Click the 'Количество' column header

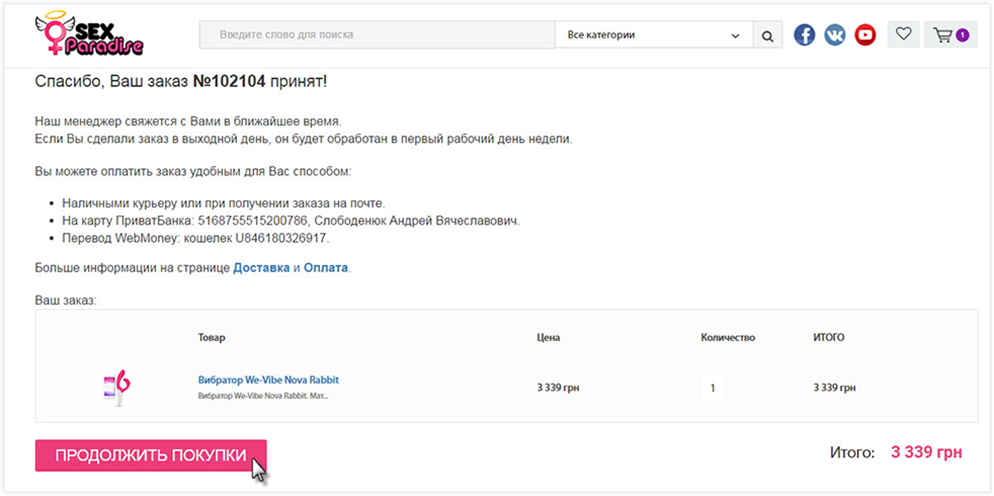point(727,337)
